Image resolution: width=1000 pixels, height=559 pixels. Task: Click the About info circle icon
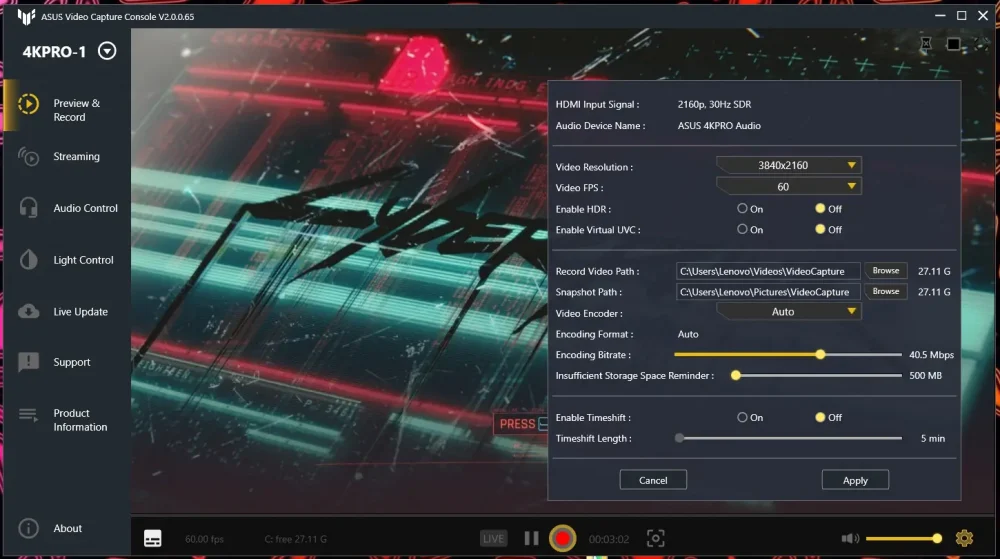28,528
